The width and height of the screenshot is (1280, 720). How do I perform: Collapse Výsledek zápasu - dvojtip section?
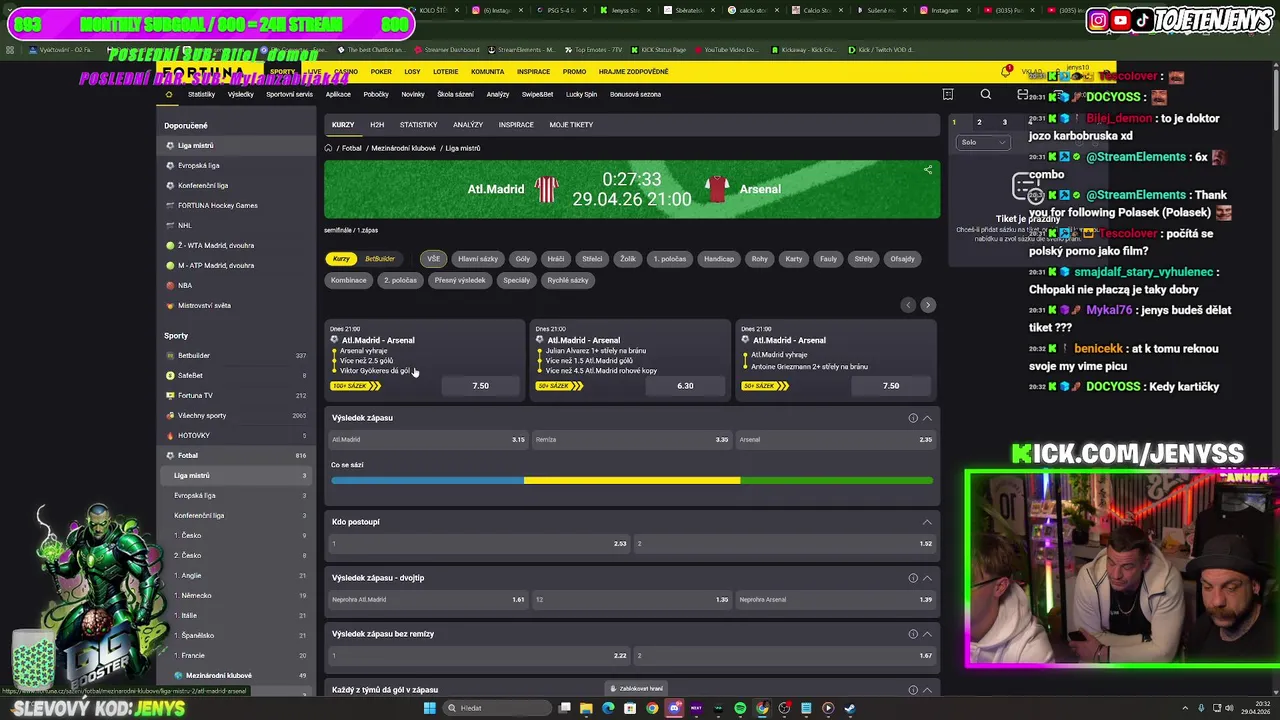[927, 578]
